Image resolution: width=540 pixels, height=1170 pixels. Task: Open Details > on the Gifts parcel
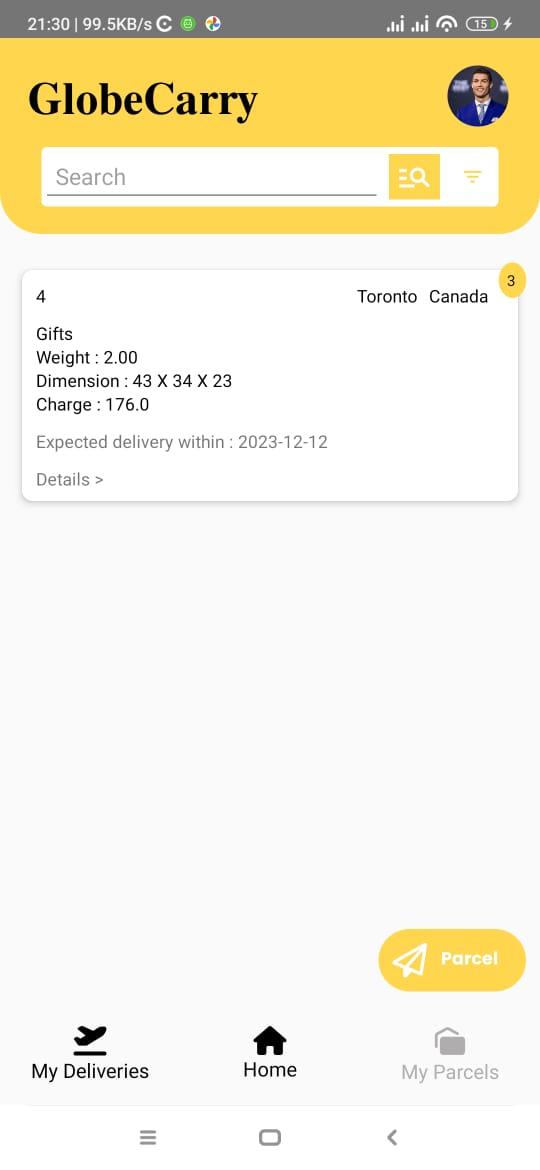click(69, 480)
